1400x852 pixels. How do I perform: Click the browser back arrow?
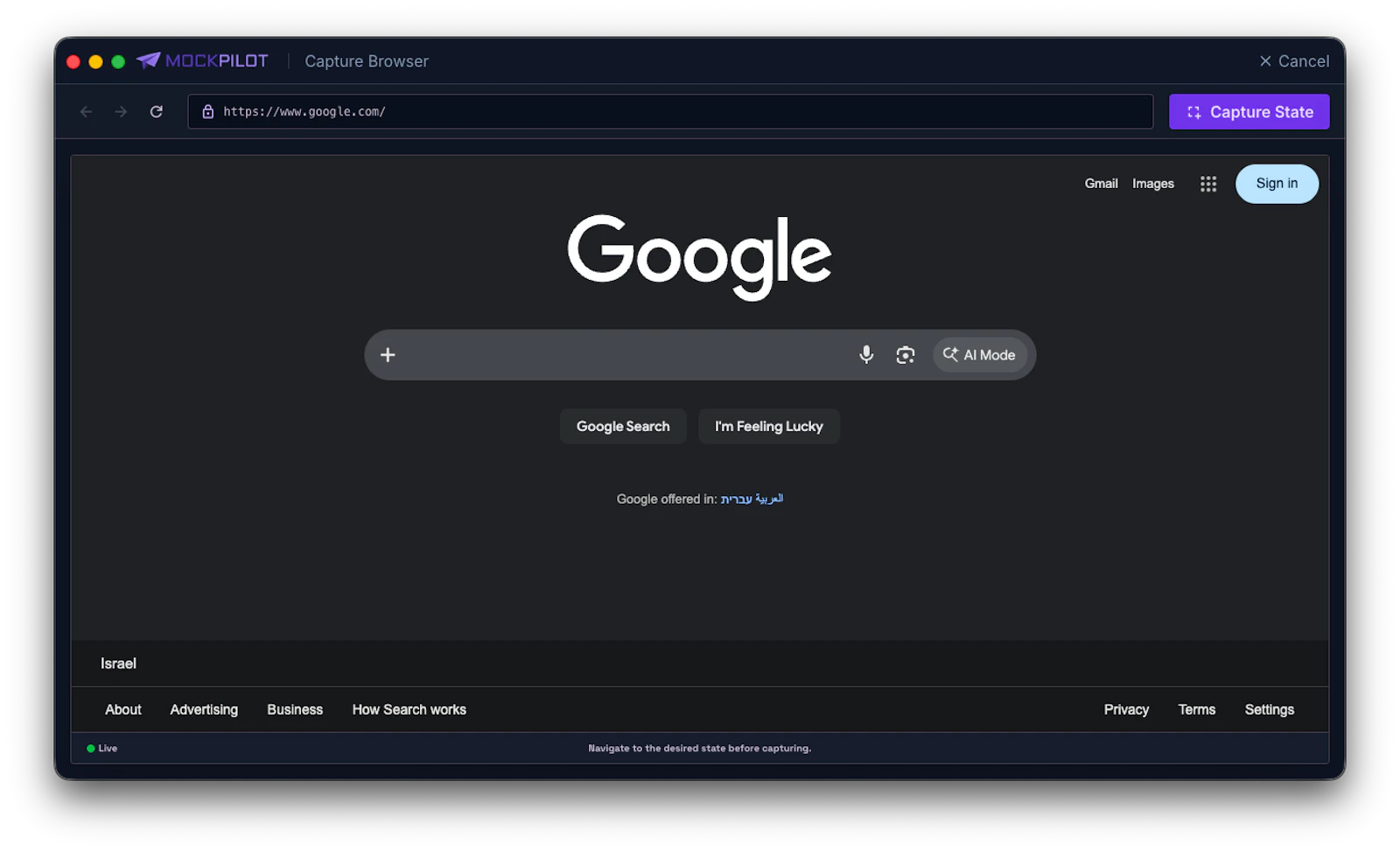[86, 112]
